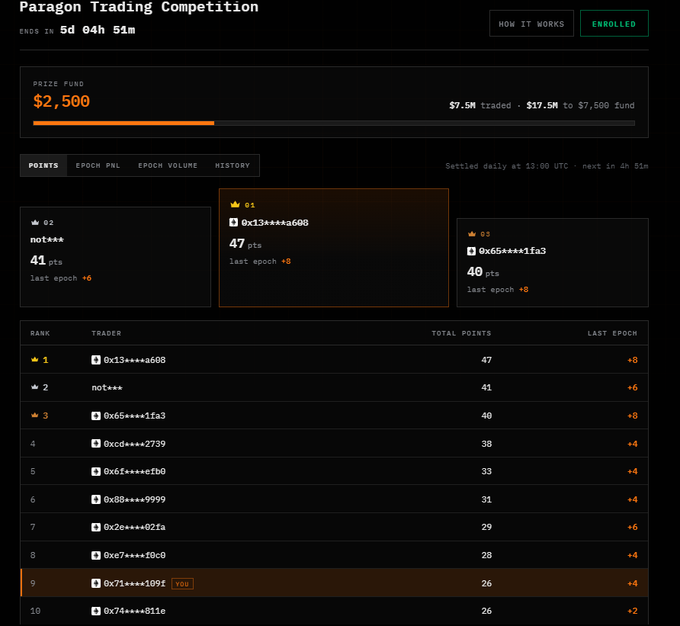
Task: Click the wallet icon beside 0x65****1fa3 in podium card
Action: pos(471,251)
